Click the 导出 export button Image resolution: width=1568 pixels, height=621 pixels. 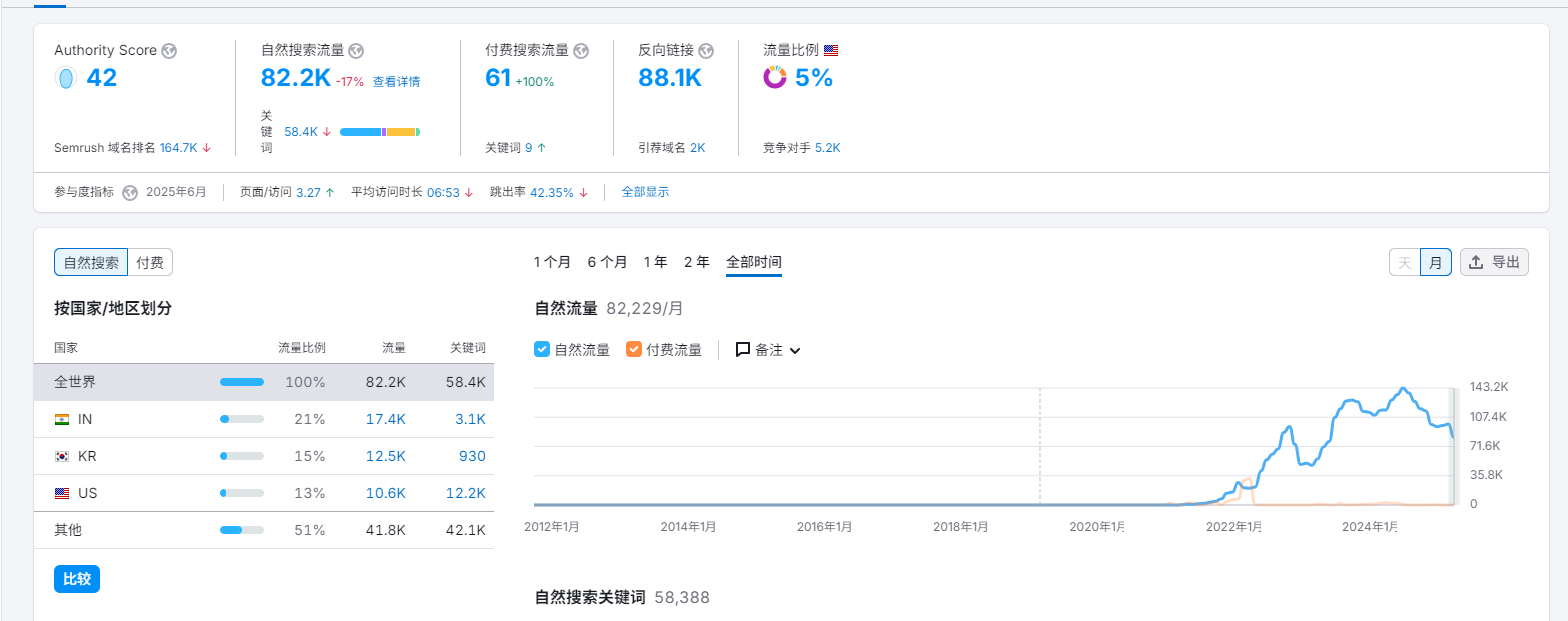point(1494,263)
